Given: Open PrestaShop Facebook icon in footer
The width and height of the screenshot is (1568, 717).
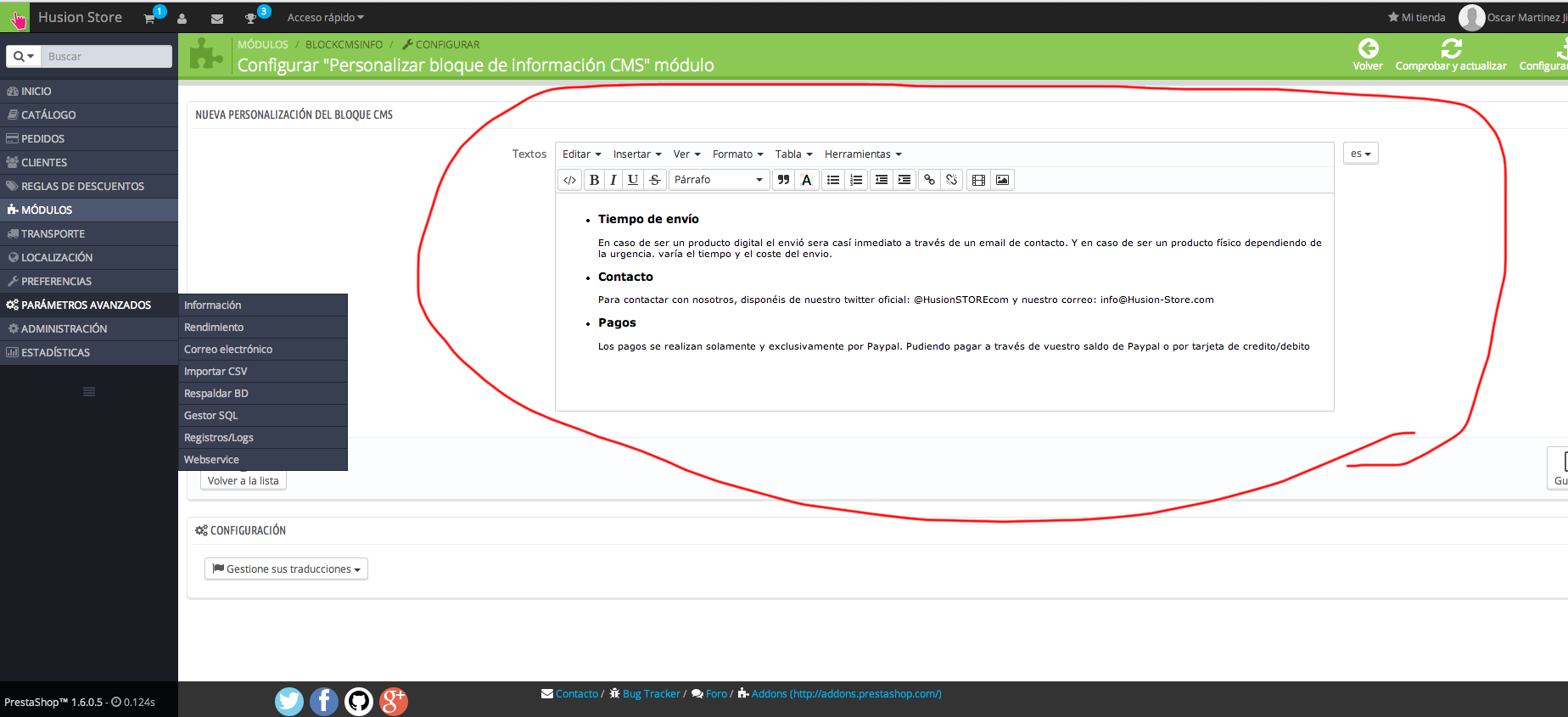Looking at the screenshot, I should tap(324, 701).
